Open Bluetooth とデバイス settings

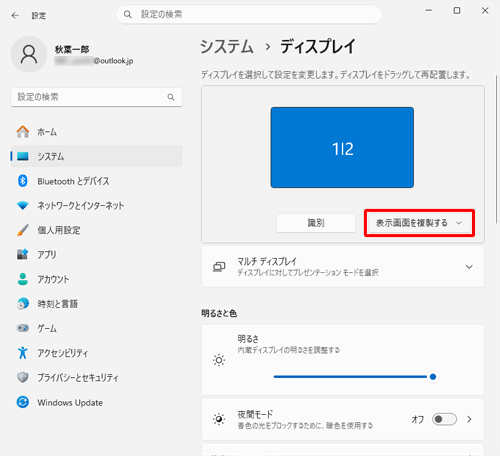(96, 181)
